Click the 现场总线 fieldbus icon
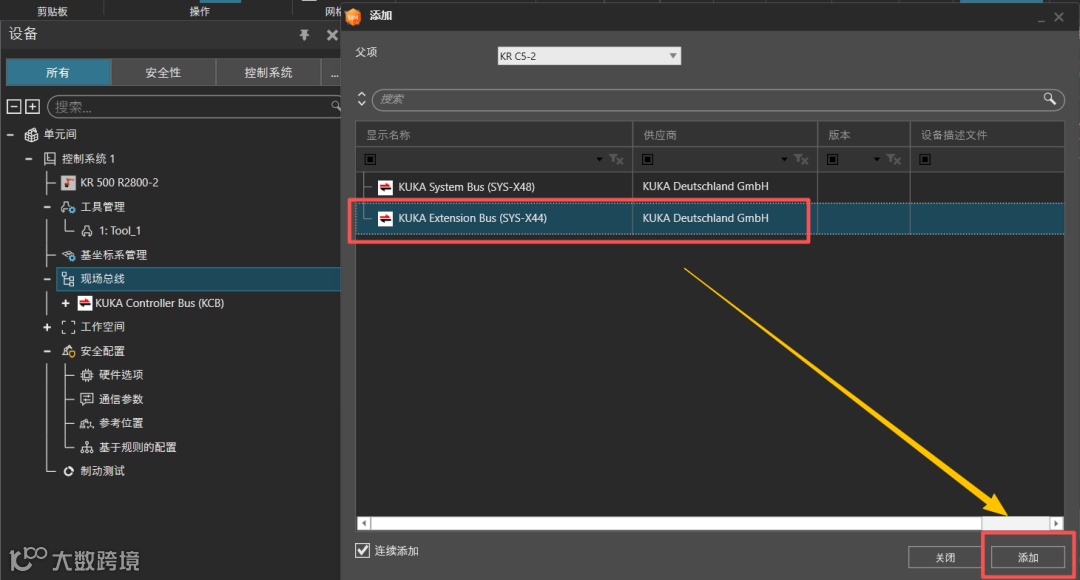The height and width of the screenshot is (580, 1080). (68, 279)
